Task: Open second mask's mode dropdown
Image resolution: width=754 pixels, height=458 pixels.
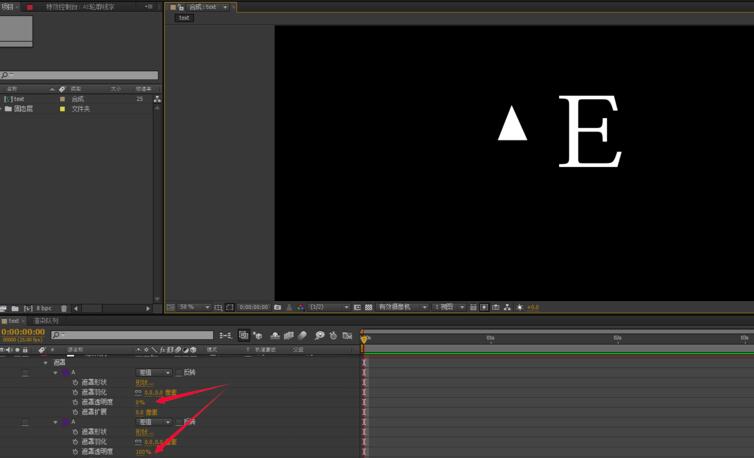Action: point(153,422)
